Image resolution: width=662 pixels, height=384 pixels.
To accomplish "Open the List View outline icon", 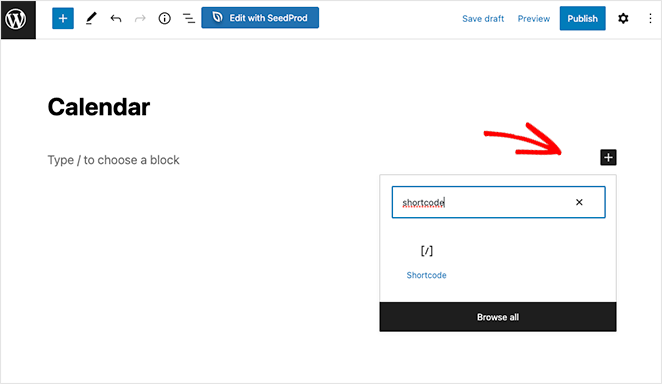I will tap(189, 19).
